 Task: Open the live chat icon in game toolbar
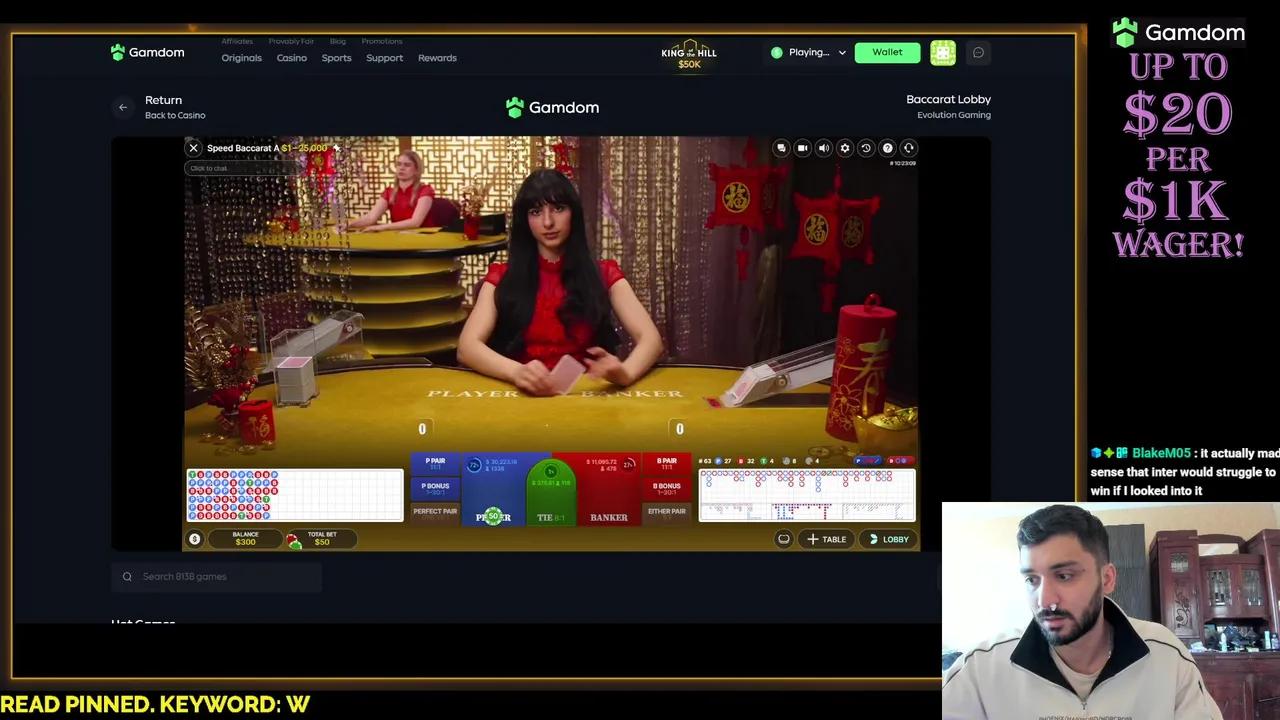[782, 148]
